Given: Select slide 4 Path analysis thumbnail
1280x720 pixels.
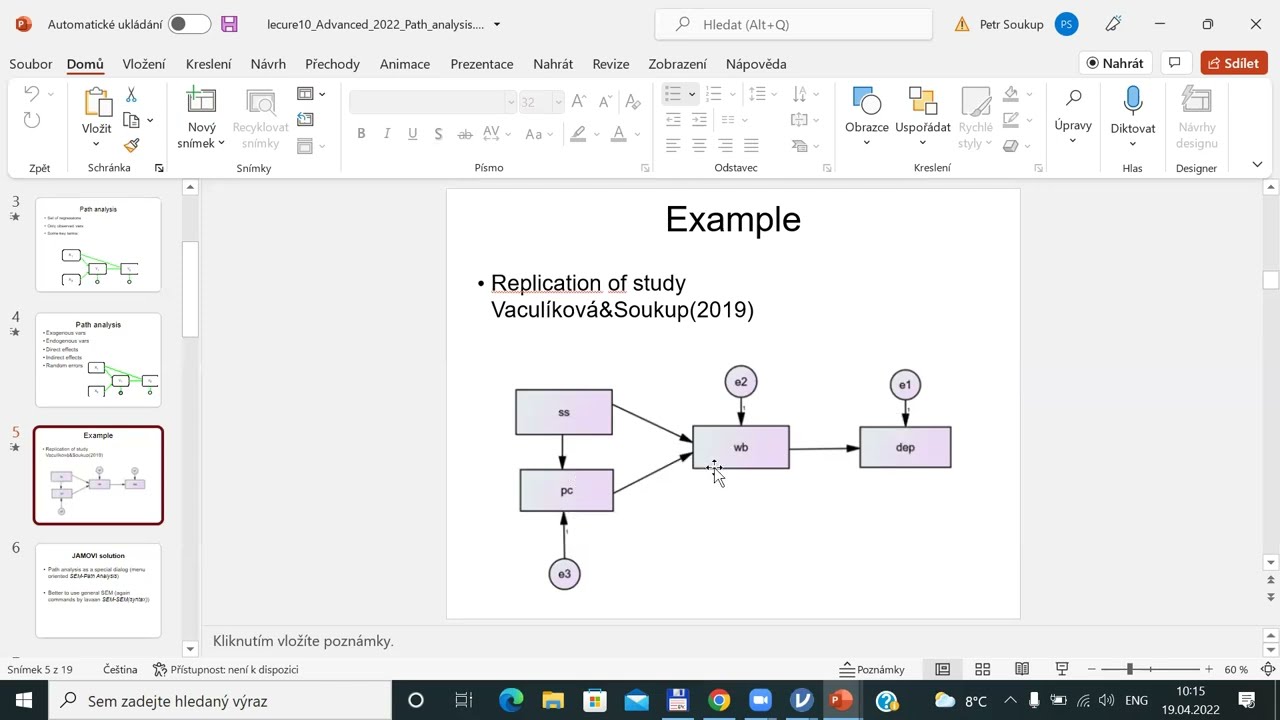Looking at the screenshot, I should 98,360.
